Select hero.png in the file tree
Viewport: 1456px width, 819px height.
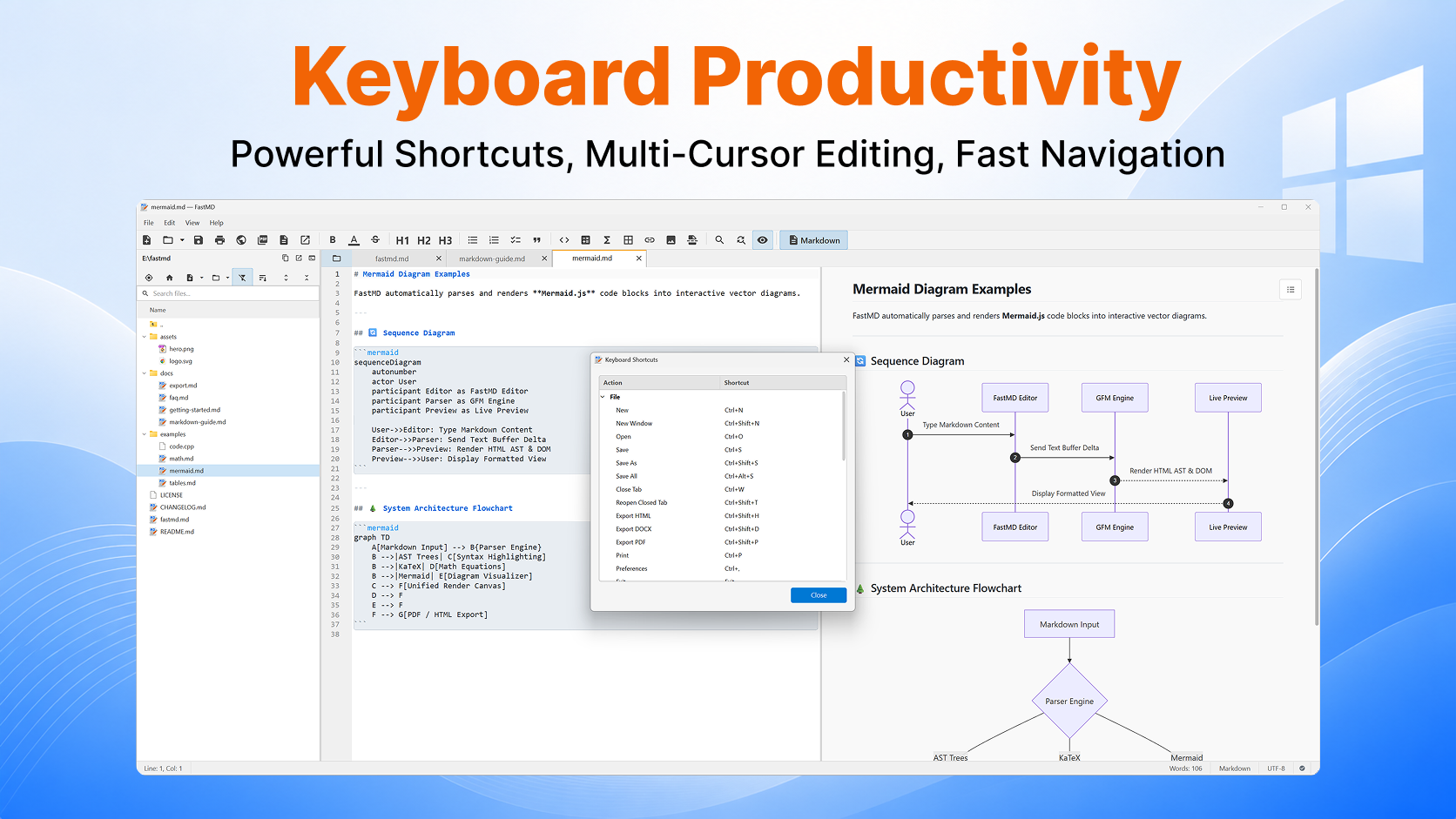pos(181,349)
